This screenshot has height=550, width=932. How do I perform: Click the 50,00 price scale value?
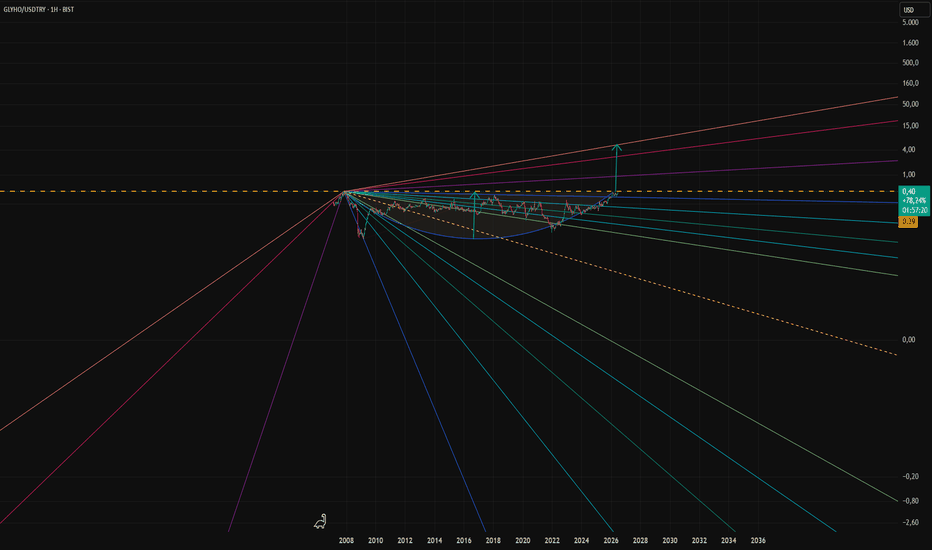click(910, 104)
